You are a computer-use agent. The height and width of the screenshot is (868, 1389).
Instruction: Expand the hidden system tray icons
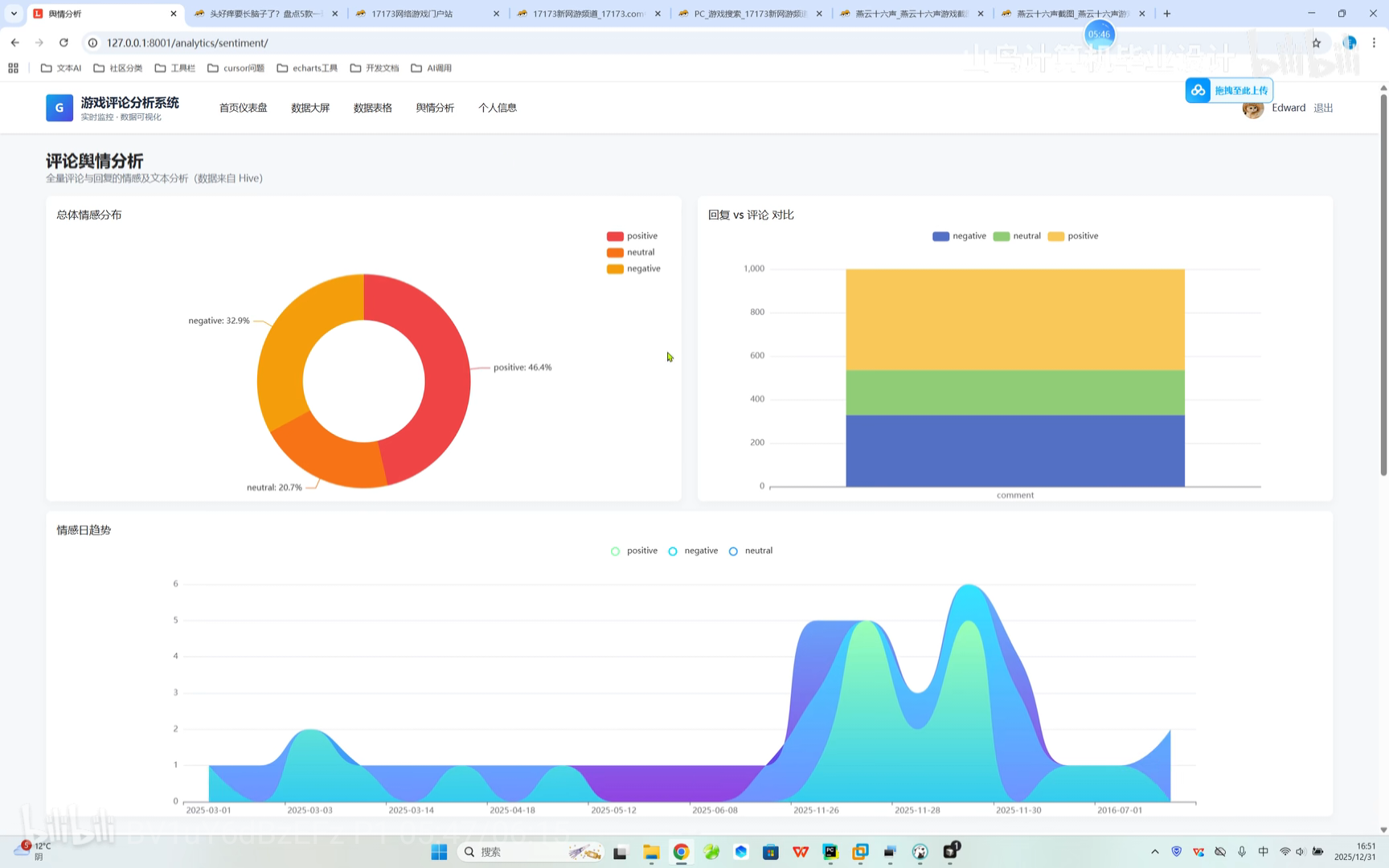[x=1154, y=851]
